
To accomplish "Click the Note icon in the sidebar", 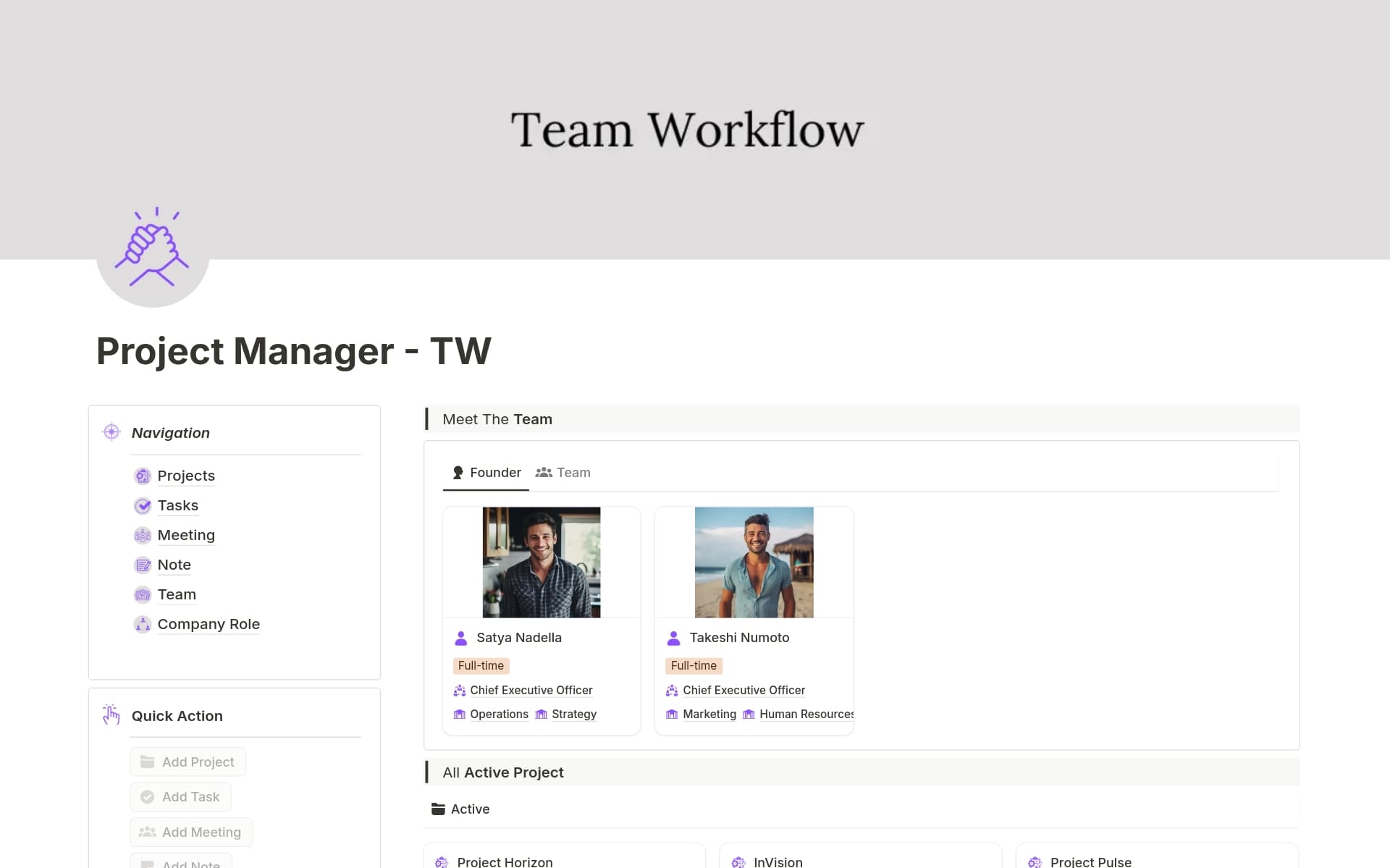I will pyautogui.click(x=143, y=565).
